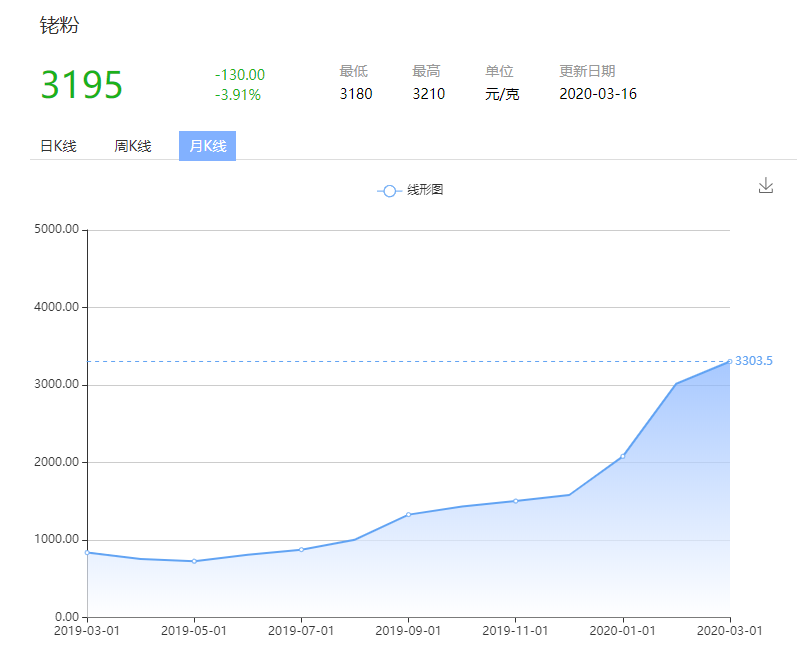
Task: Click the 2000.00 y-axis label
Action: 56,462
